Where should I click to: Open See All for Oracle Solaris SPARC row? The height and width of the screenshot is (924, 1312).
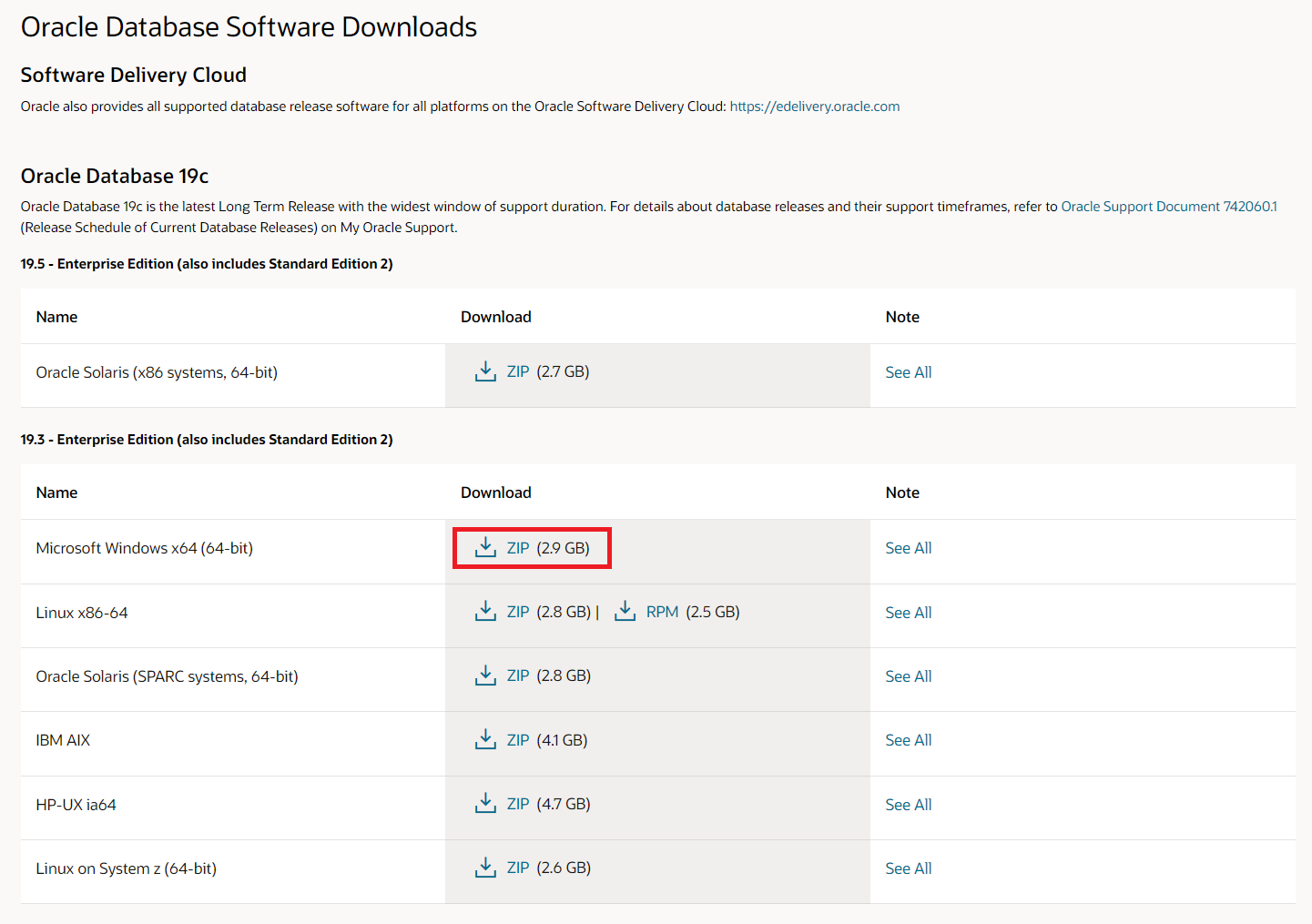coord(909,676)
